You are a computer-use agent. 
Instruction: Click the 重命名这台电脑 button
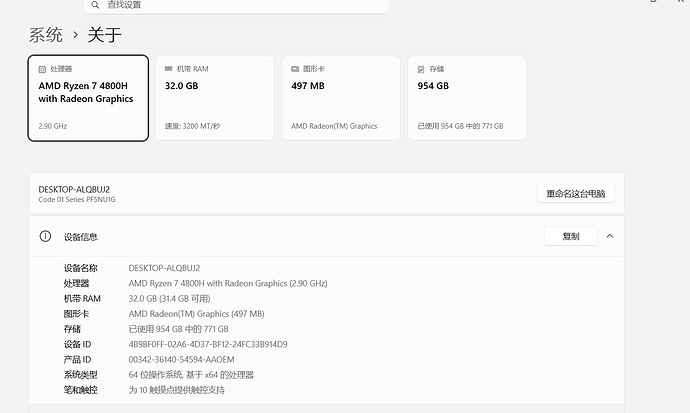click(x=576, y=194)
